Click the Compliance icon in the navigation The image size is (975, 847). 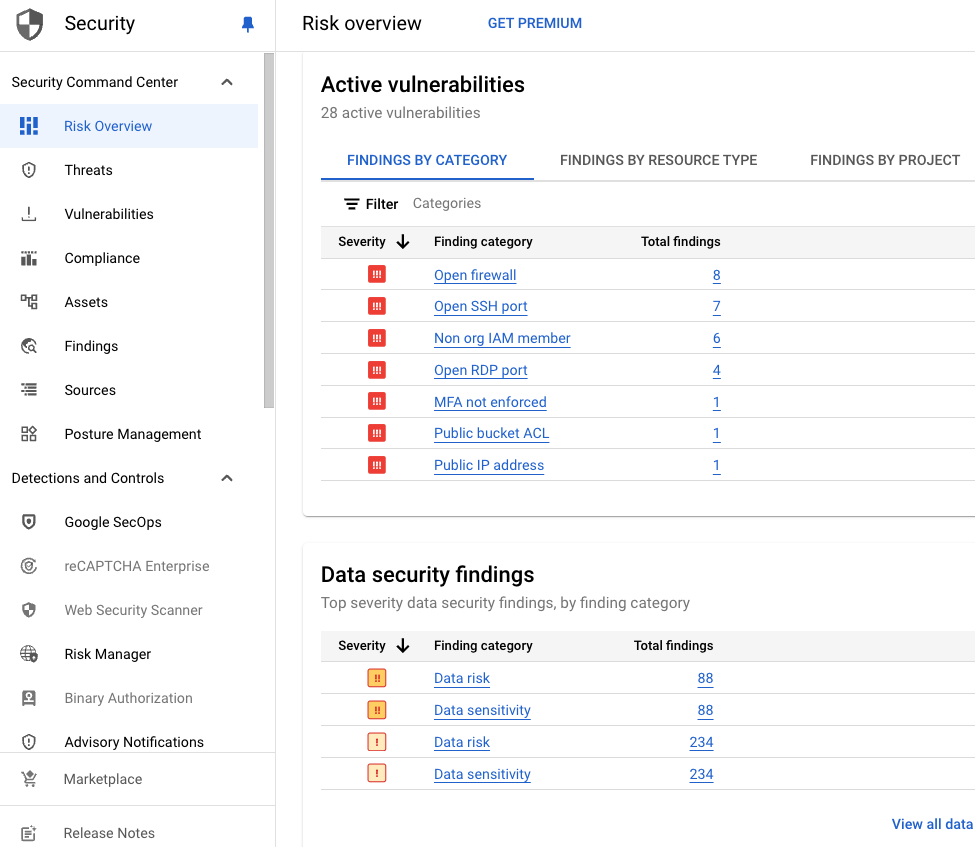click(x=31, y=258)
